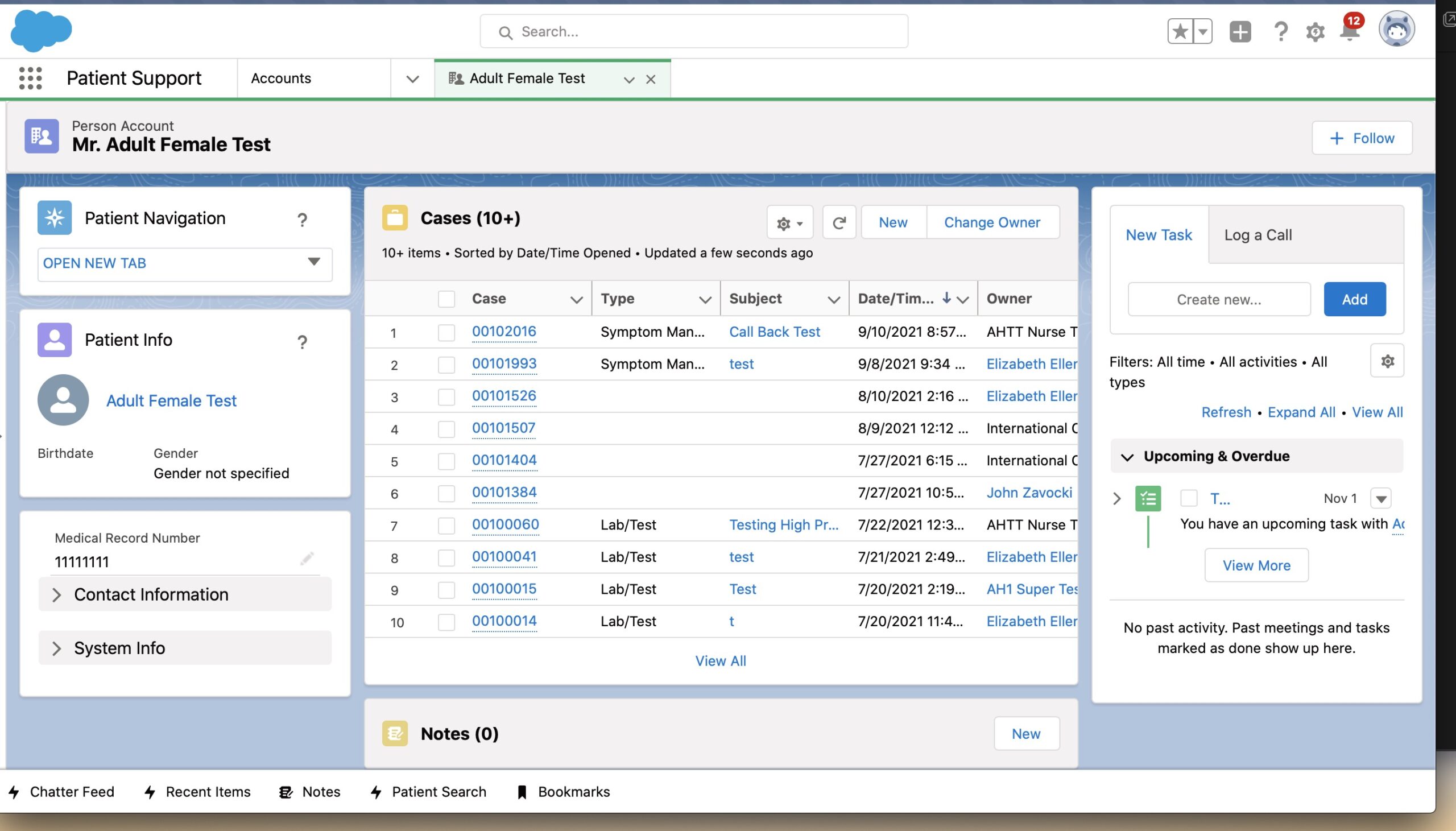Click the Notes related list icon
This screenshot has height=831, width=1456.
click(395, 733)
